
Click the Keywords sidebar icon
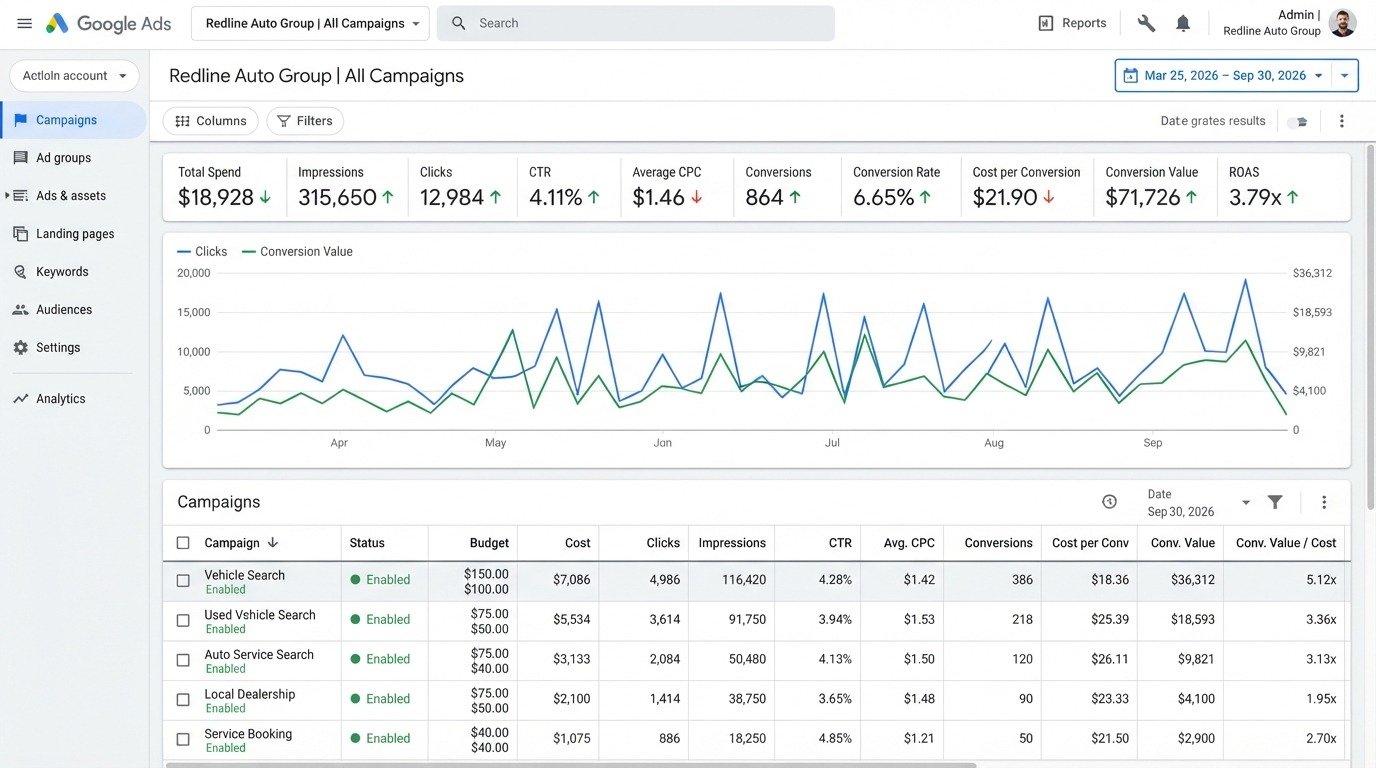point(20,272)
